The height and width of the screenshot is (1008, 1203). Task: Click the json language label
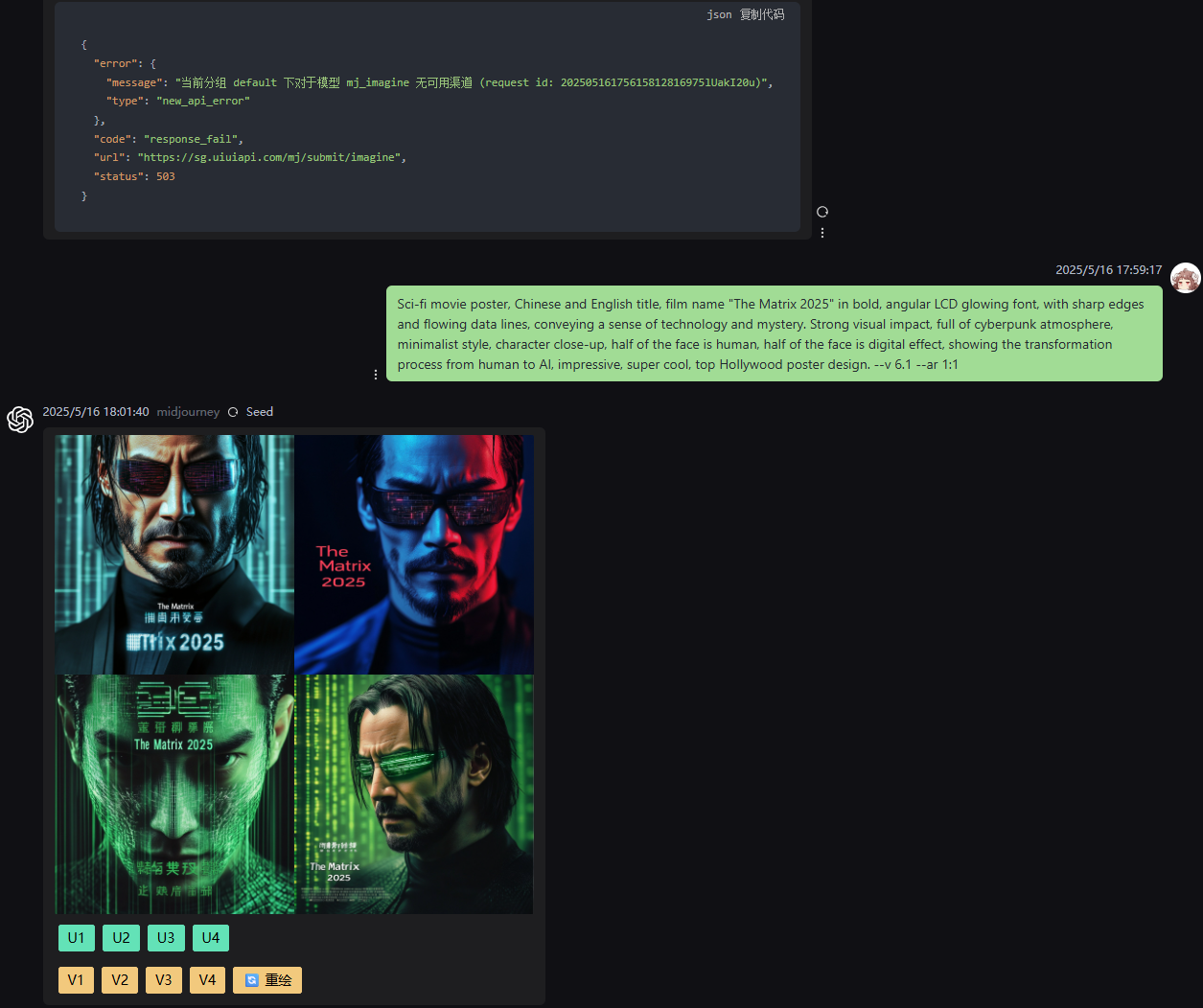tap(719, 14)
